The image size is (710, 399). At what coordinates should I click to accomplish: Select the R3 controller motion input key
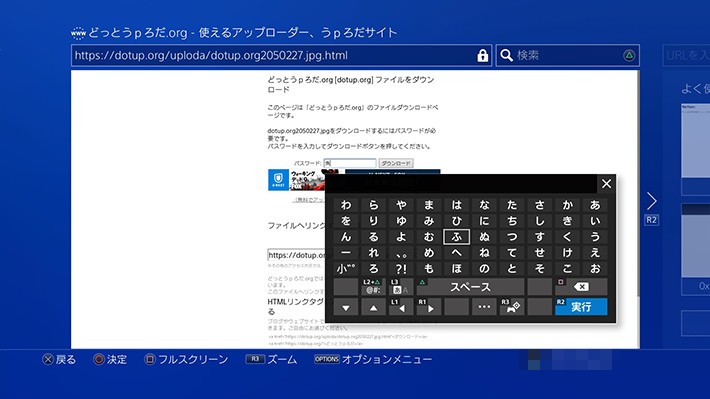[512, 307]
